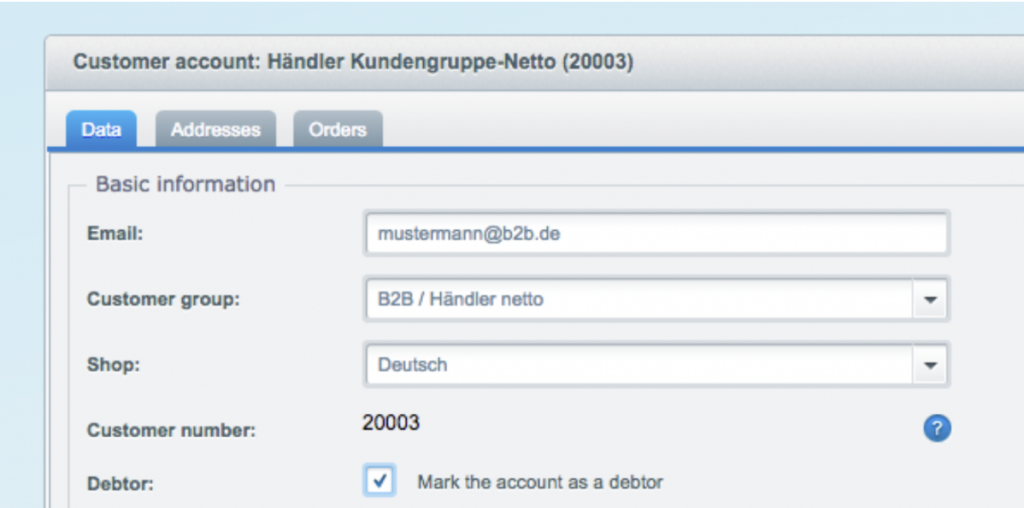Toggle the debtor checkbox
The height and width of the screenshot is (508, 1024).
coord(379,481)
